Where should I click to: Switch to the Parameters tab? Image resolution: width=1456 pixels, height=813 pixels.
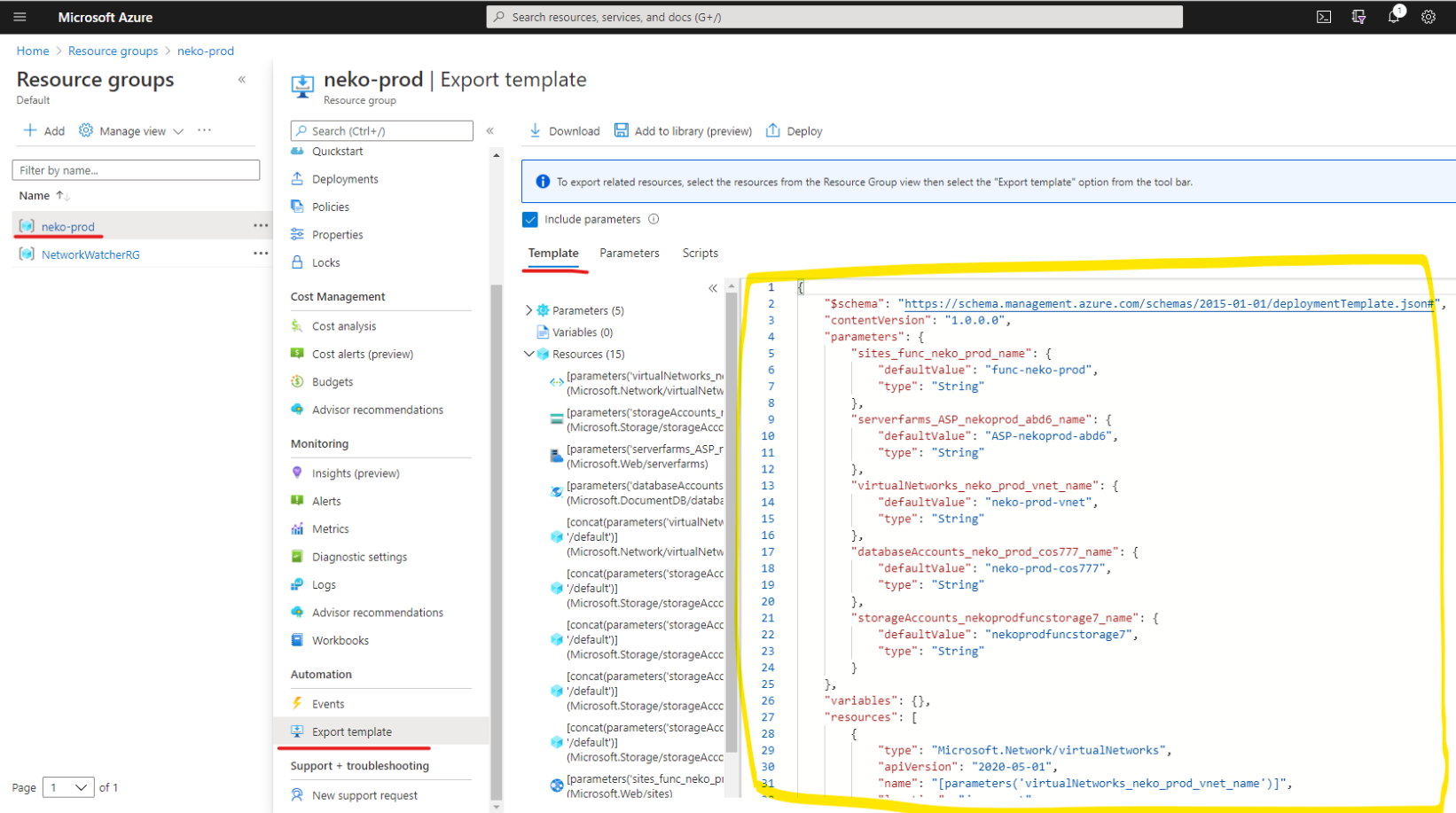point(630,253)
